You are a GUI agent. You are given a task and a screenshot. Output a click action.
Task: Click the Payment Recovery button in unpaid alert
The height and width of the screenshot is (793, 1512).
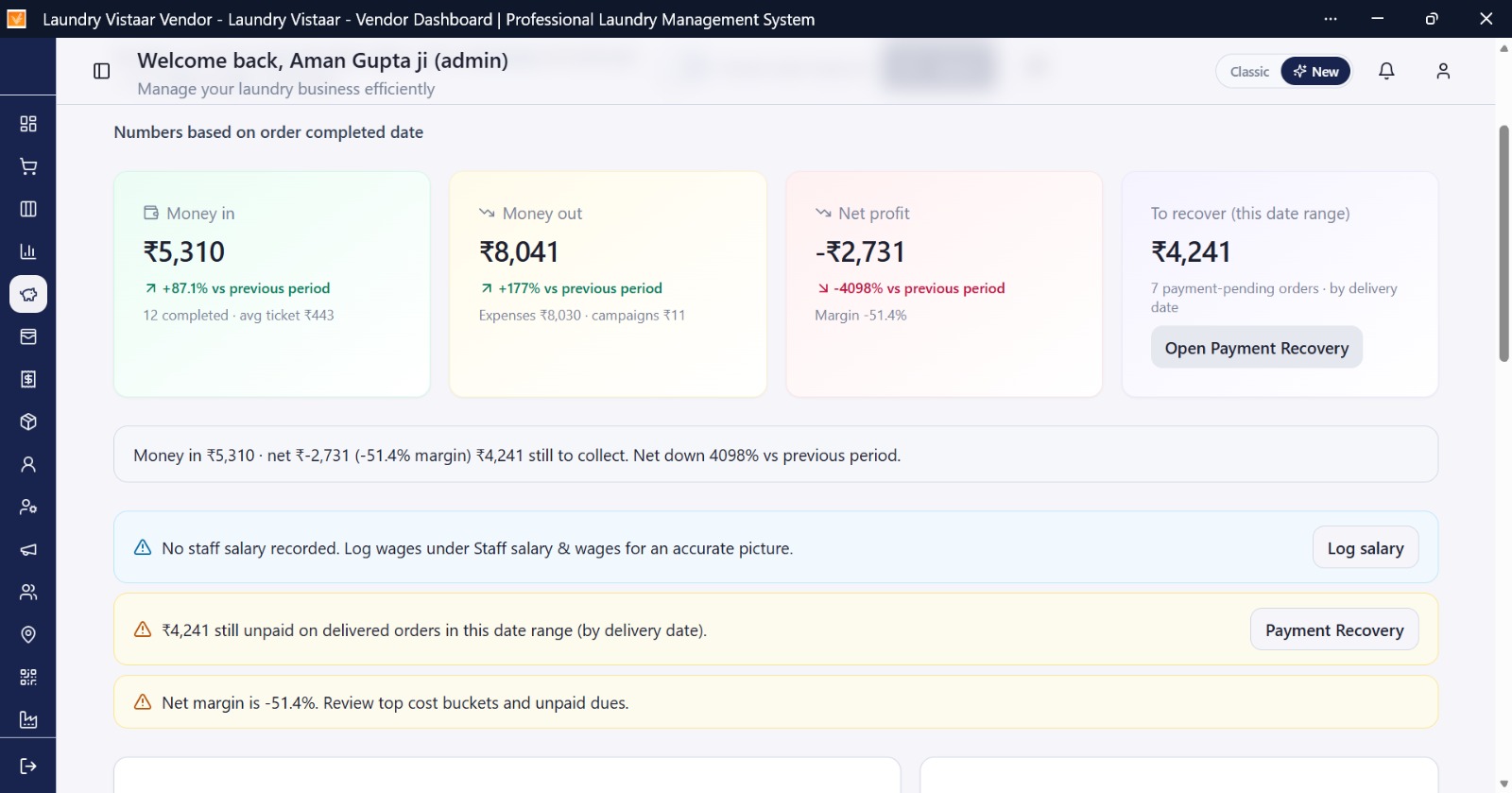pyautogui.click(x=1334, y=630)
